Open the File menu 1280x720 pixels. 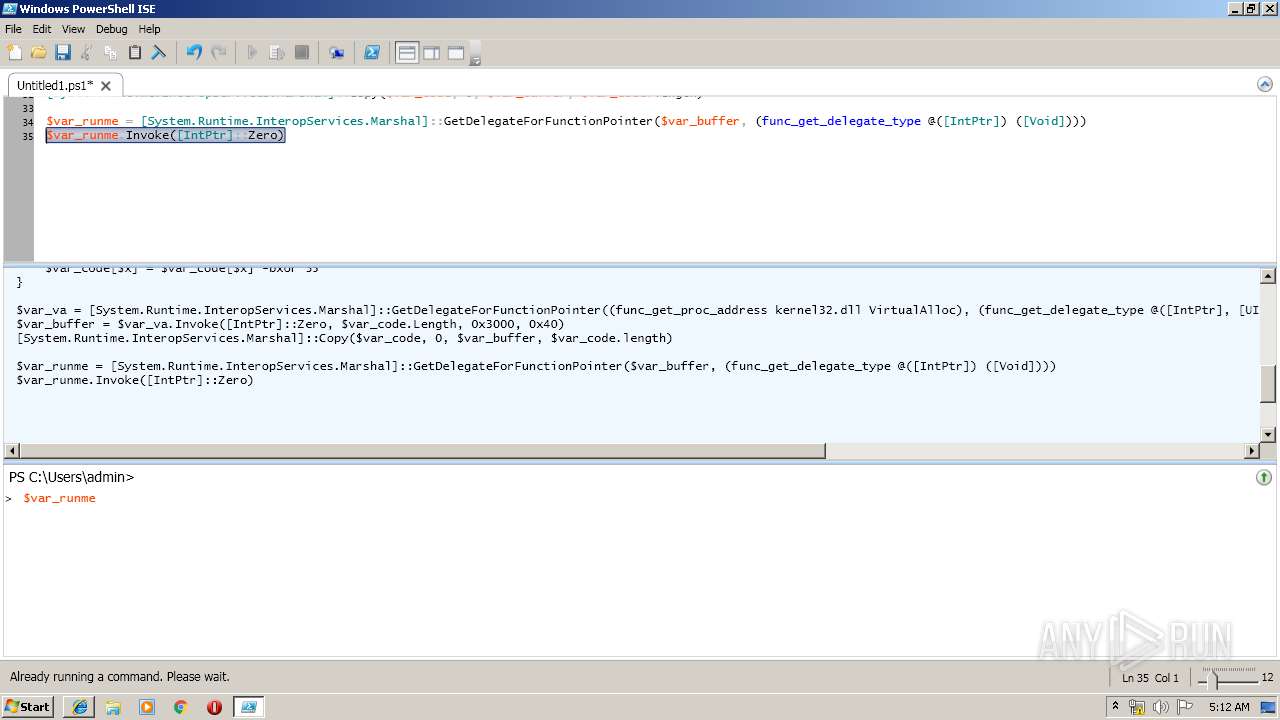[13, 29]
